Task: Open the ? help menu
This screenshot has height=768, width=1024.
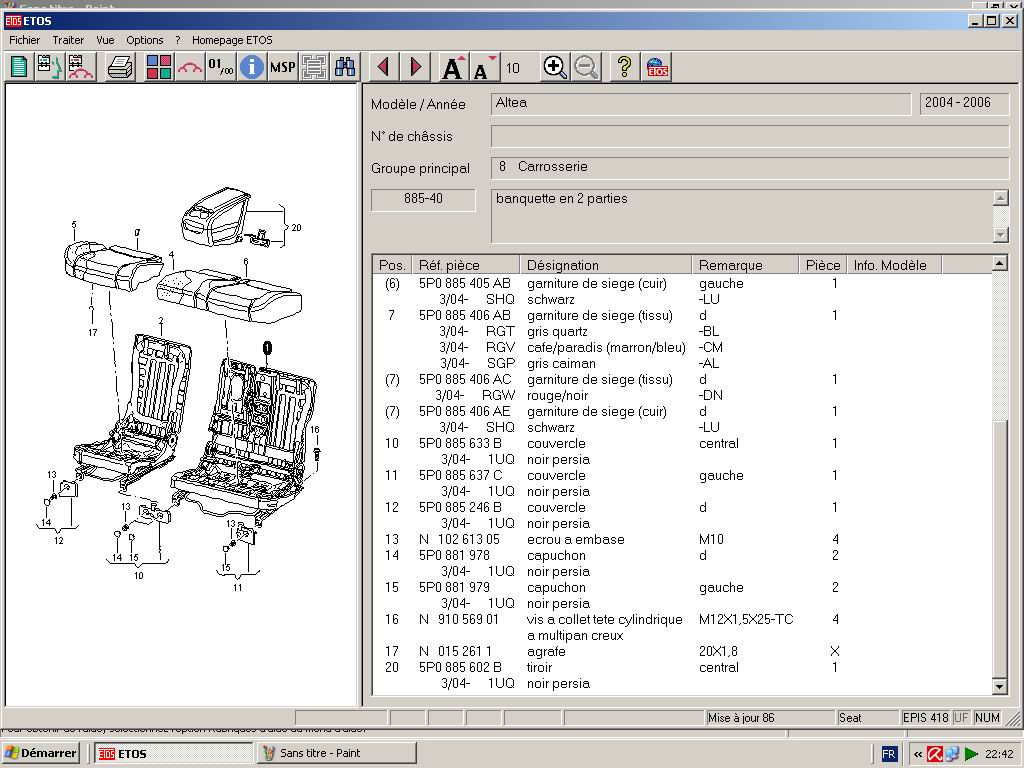Action: (178, 40)
